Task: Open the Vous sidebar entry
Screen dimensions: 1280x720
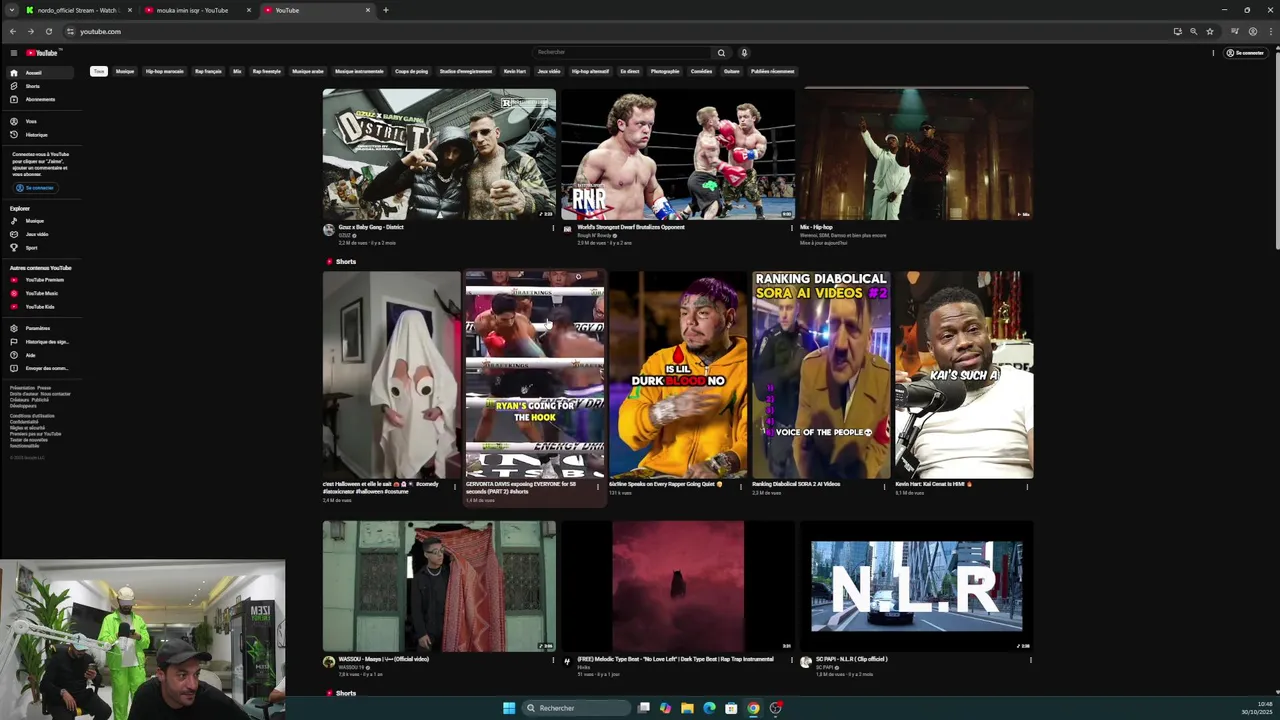Action: coord(41,121)
